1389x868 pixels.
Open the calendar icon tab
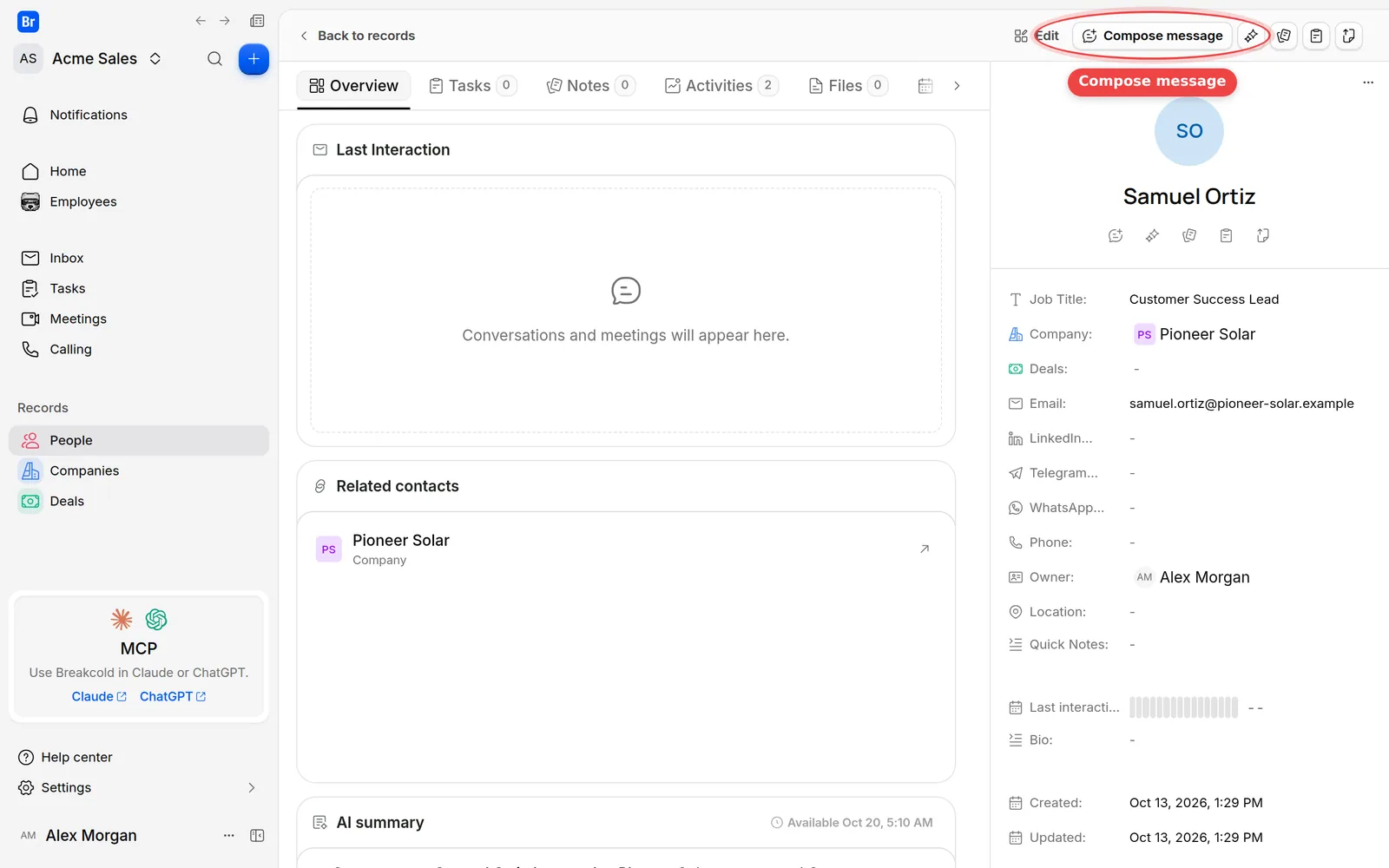click(925, 86)
